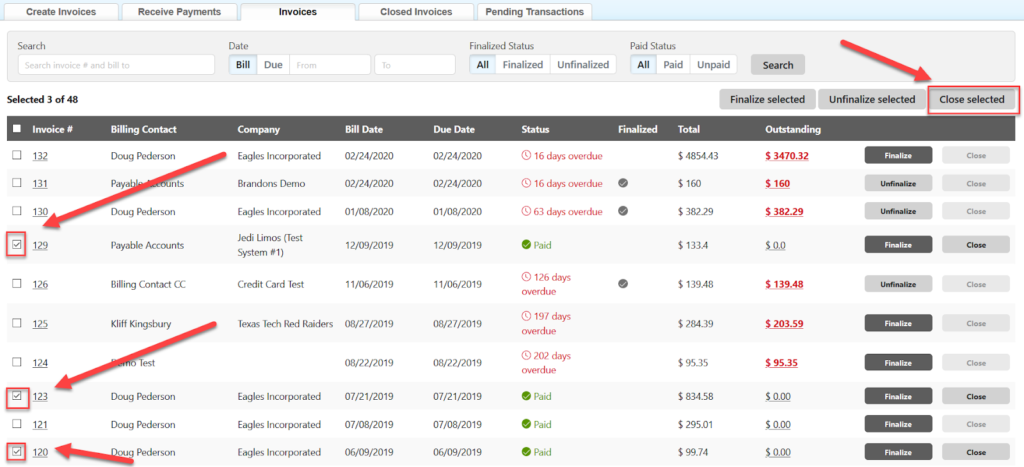Click the green Paid status icon for invoice 129
Screen dimensions: 1024x467
pyautogui.click(x=527, y=245)
